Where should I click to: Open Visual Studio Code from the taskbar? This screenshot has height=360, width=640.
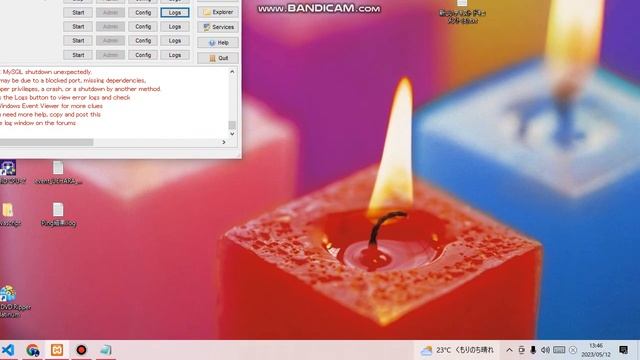tap(8, 350)
